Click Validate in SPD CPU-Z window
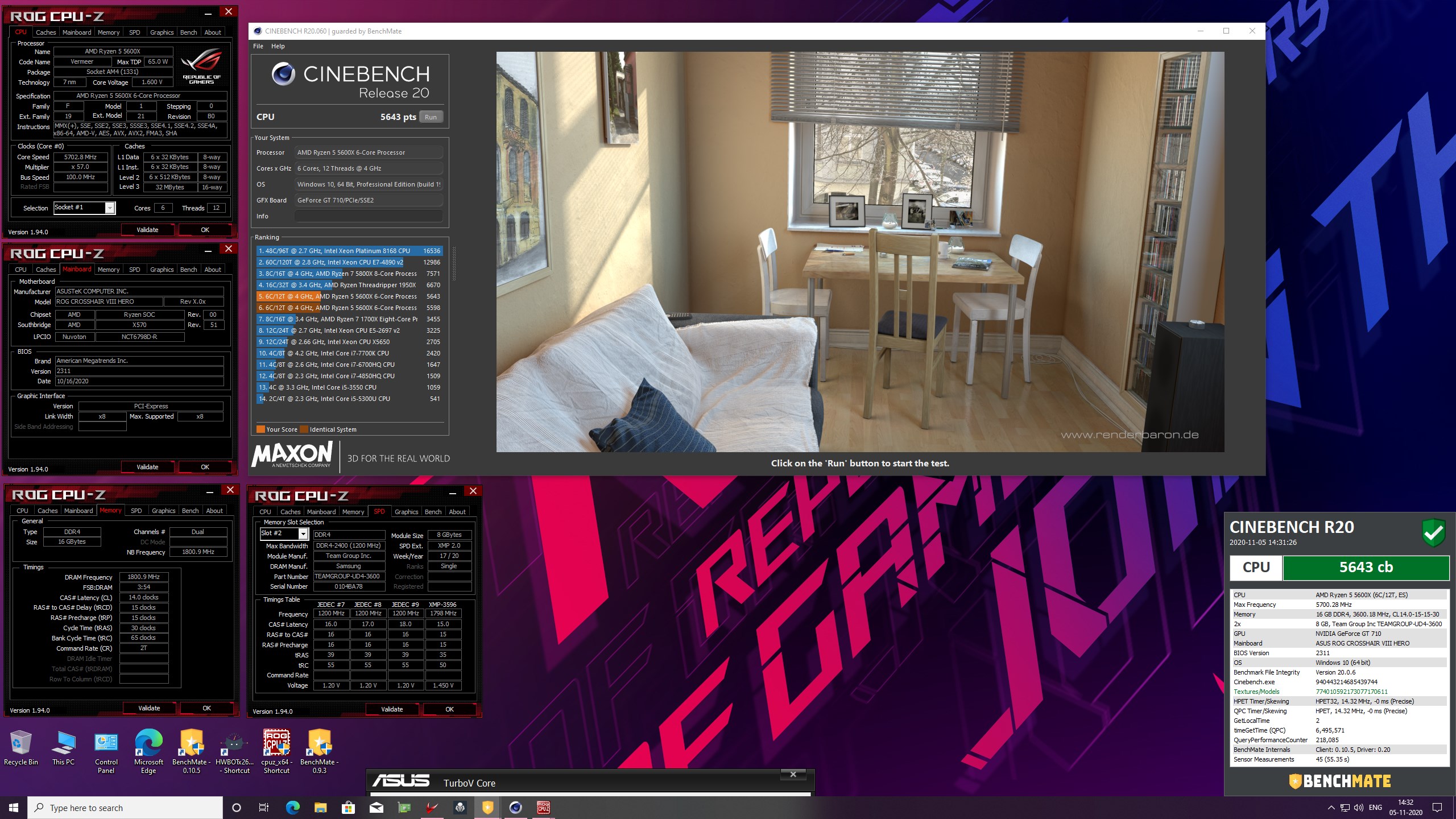This screenshot has height=819, width=1456. (392, 709)
